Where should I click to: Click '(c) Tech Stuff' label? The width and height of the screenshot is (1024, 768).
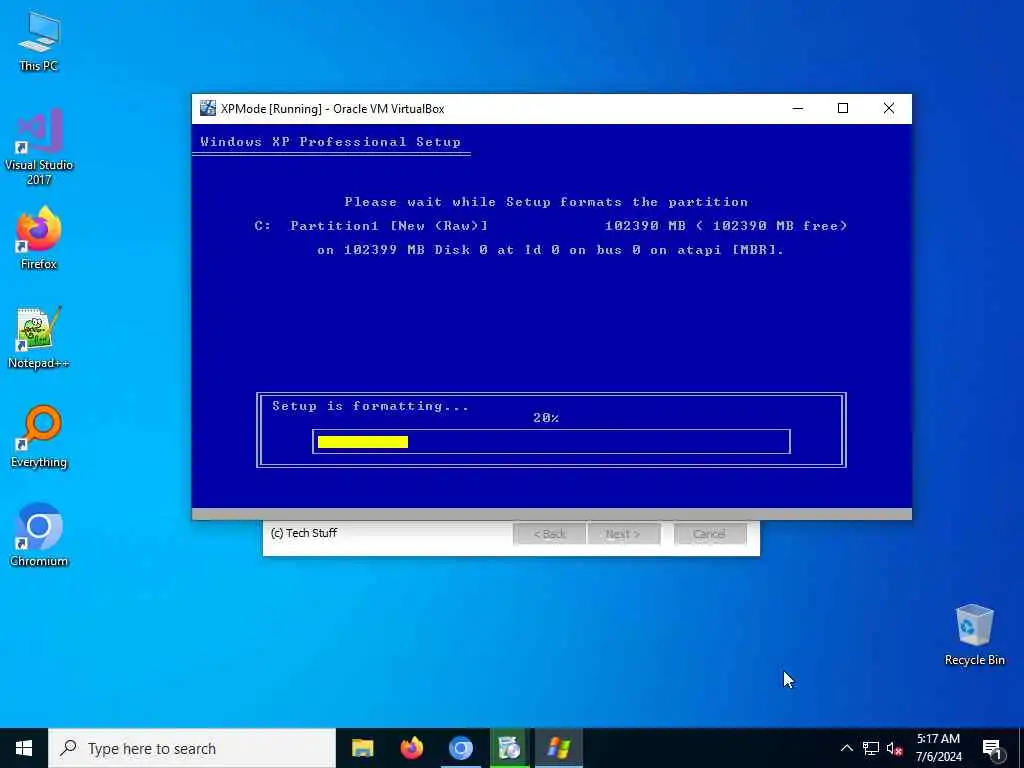[x=304, y=533]
